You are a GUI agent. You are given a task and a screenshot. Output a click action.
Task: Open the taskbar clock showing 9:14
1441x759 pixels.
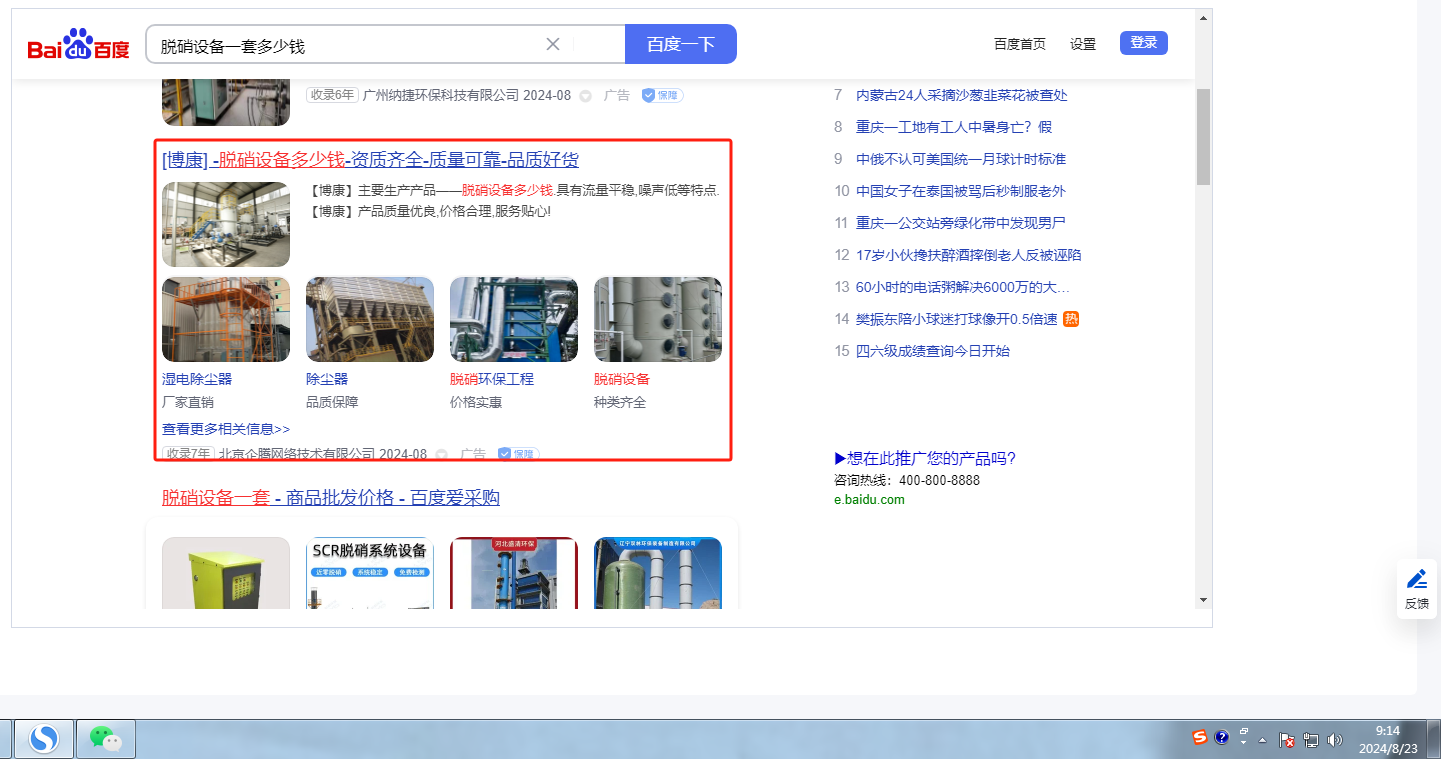(x=1387, y=739)
